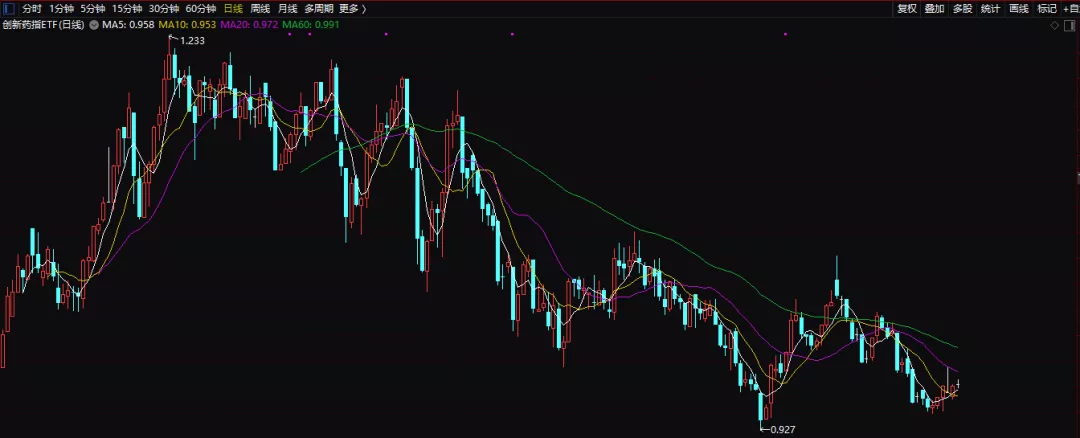Select the 30分钟 period tab
This screenshot has height=438, width=1080.
click(x=164, y=9)
